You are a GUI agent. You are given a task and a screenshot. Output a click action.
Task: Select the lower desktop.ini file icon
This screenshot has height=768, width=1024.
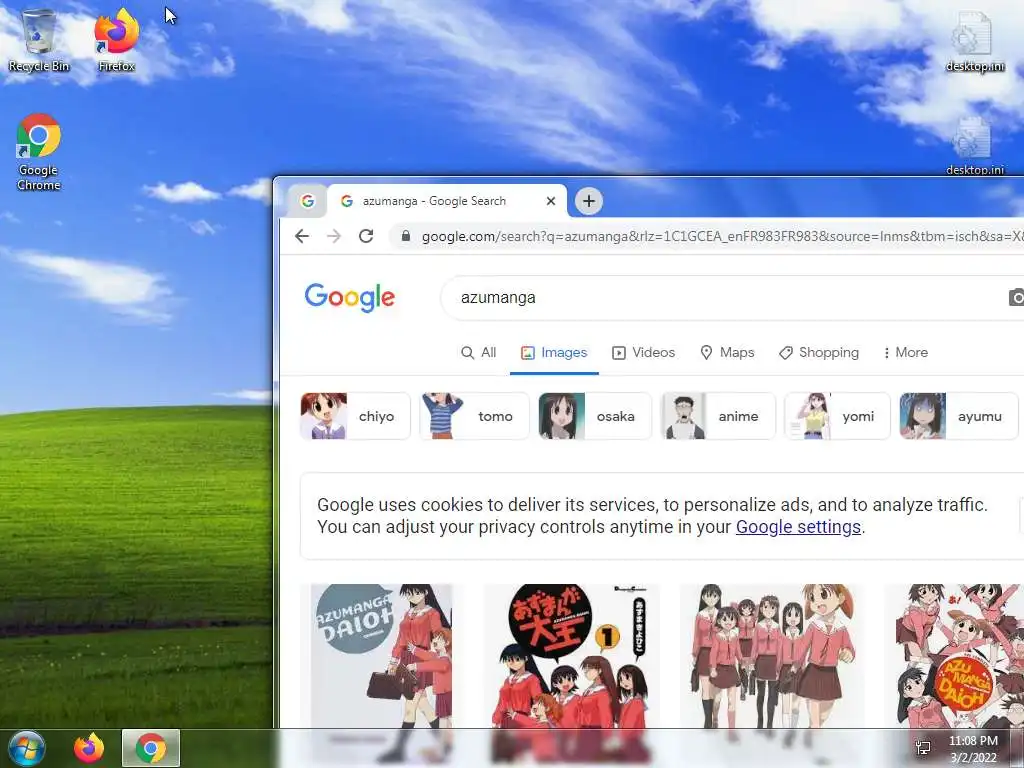[x=974, y=146]
